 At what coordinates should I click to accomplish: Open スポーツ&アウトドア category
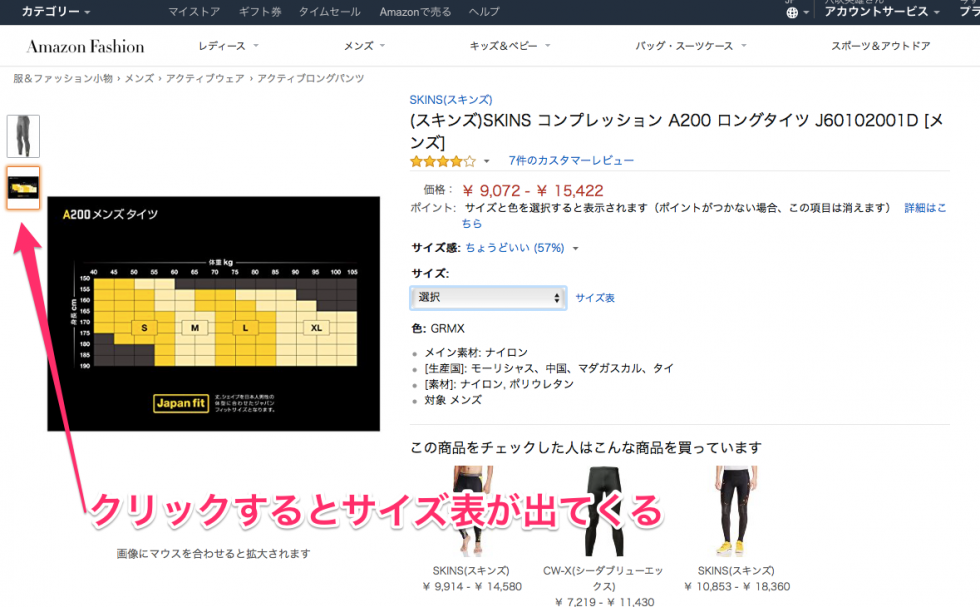click(881, 46)
